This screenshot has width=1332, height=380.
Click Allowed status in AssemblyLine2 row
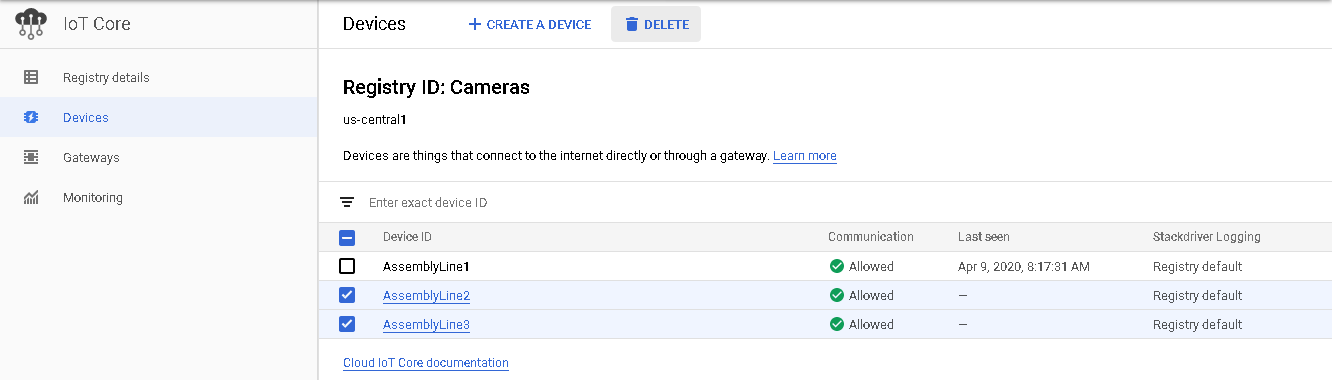click(x=871, y=296)
